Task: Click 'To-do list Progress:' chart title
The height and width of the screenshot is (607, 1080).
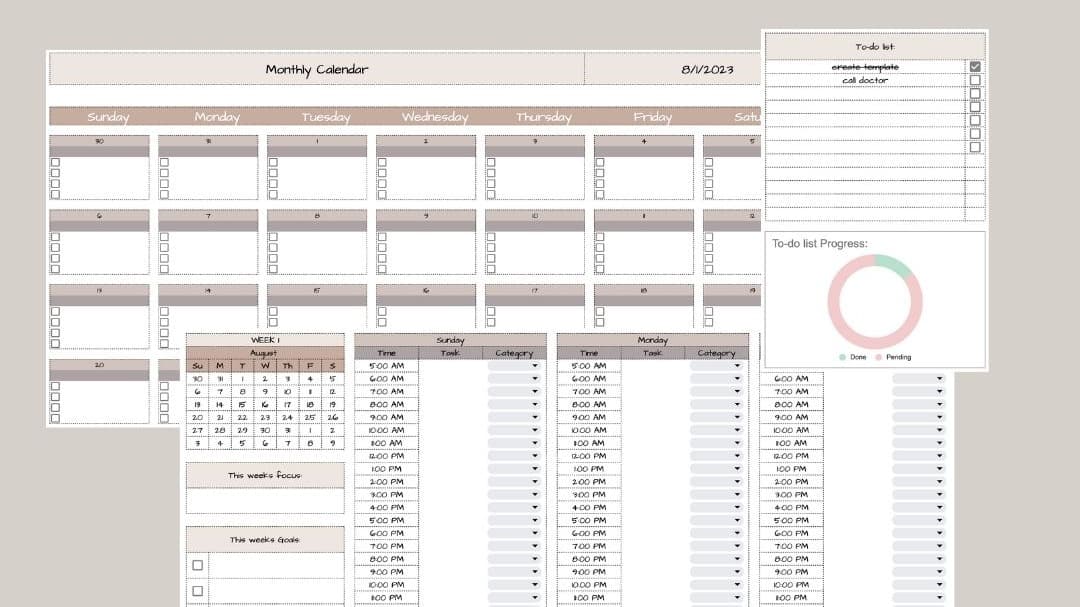Action: point(820,243)
